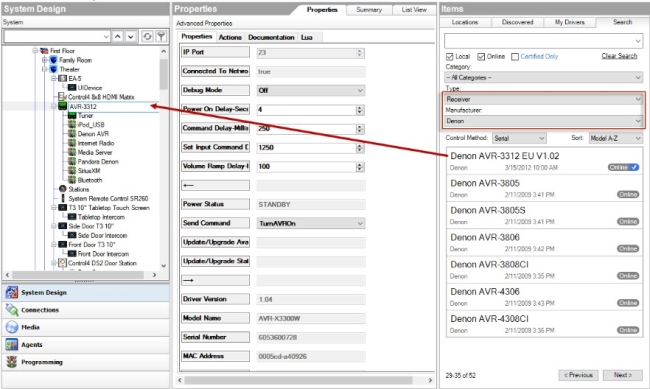Toggle the Local checkbox
Image resolution: width=650 pixels, height=389 pixels.
click(x=449, y=56)
